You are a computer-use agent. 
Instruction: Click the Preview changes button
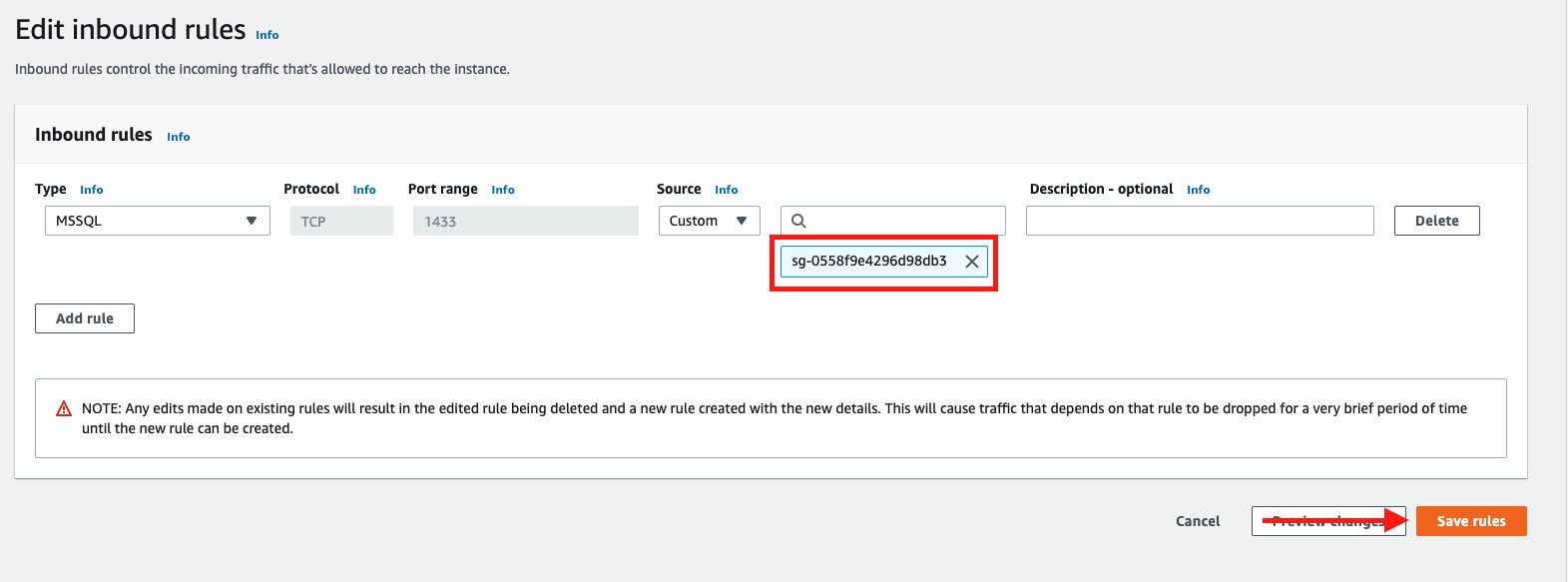[x=1328, y=521]
